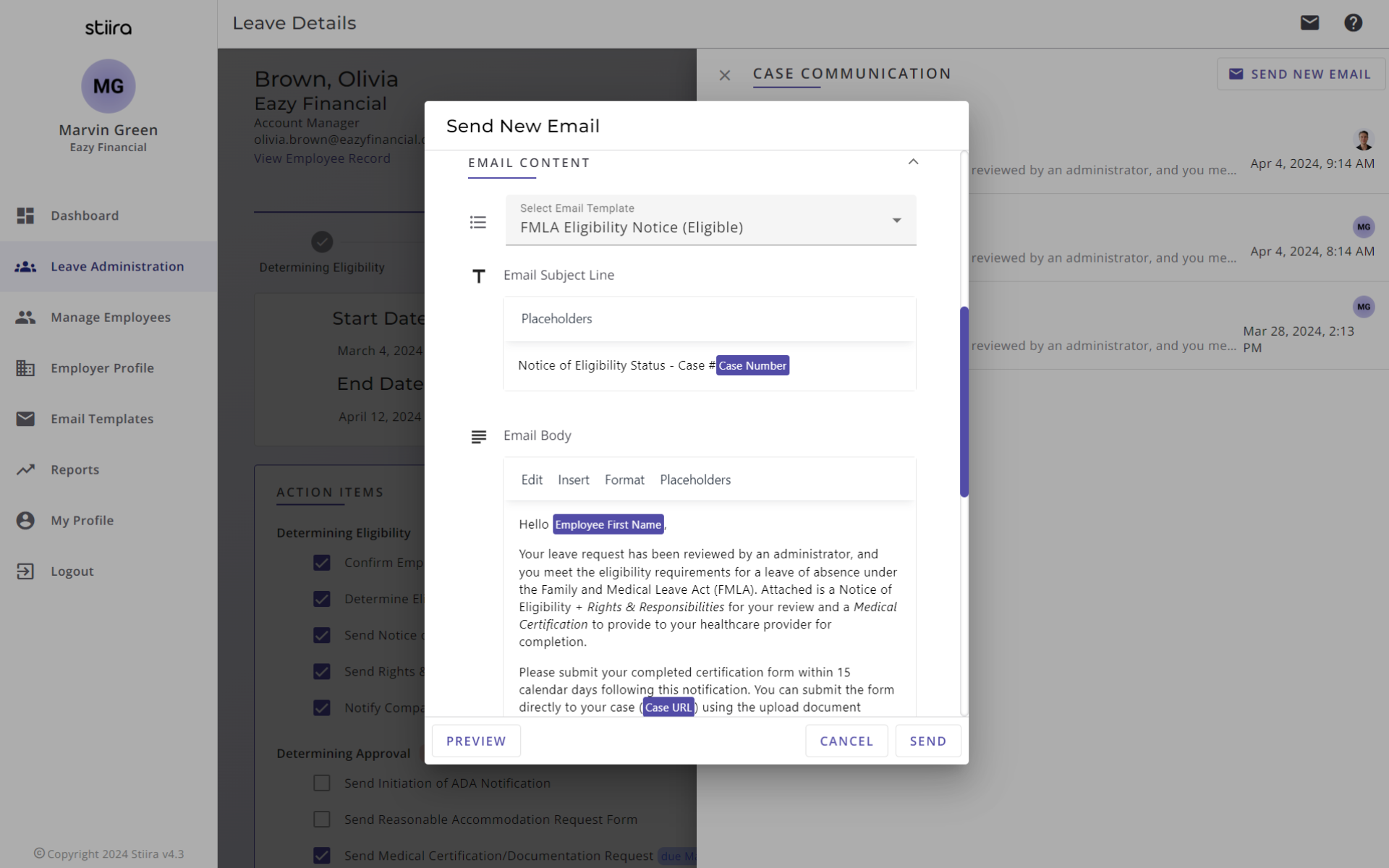Open Employer Profile sidebar item
The width and height of the screenshot is (1389, 868).
101,368
